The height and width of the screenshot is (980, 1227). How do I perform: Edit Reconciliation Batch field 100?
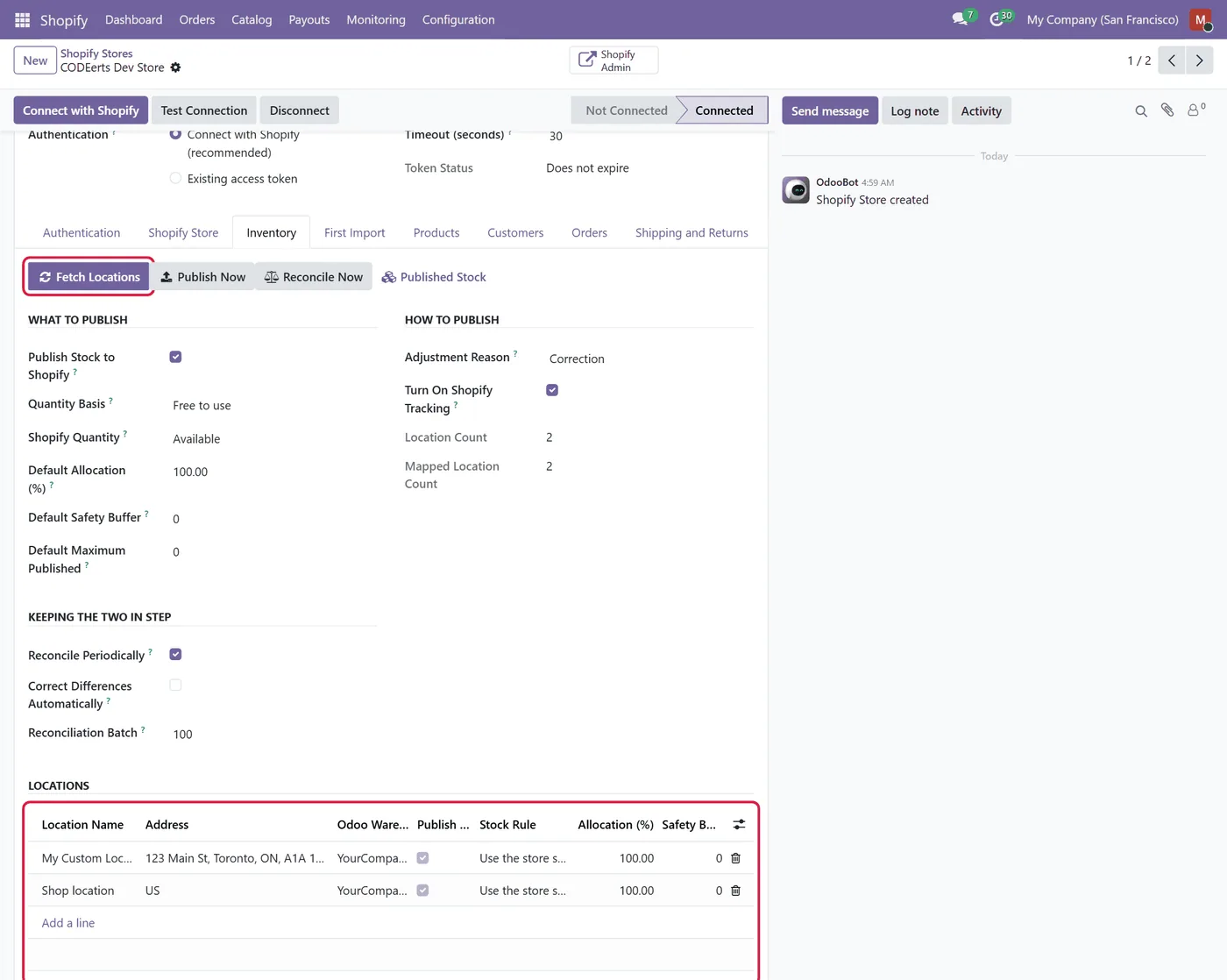[273, 735]
